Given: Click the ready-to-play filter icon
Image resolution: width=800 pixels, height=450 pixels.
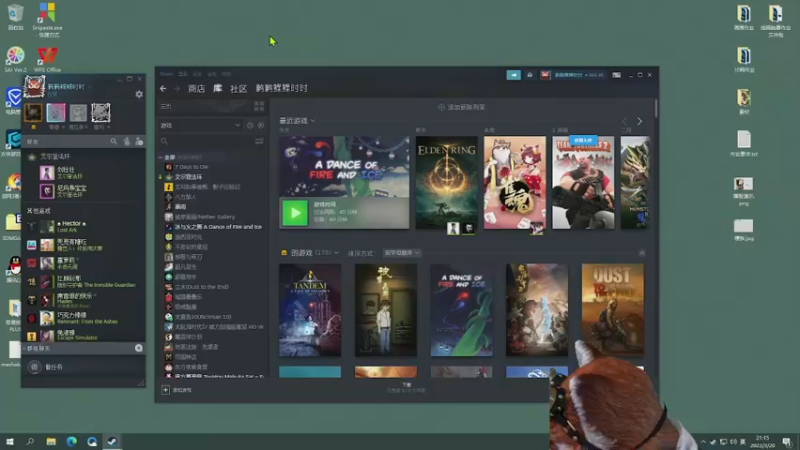Looking at the screenshot, I should click(261, 125).
